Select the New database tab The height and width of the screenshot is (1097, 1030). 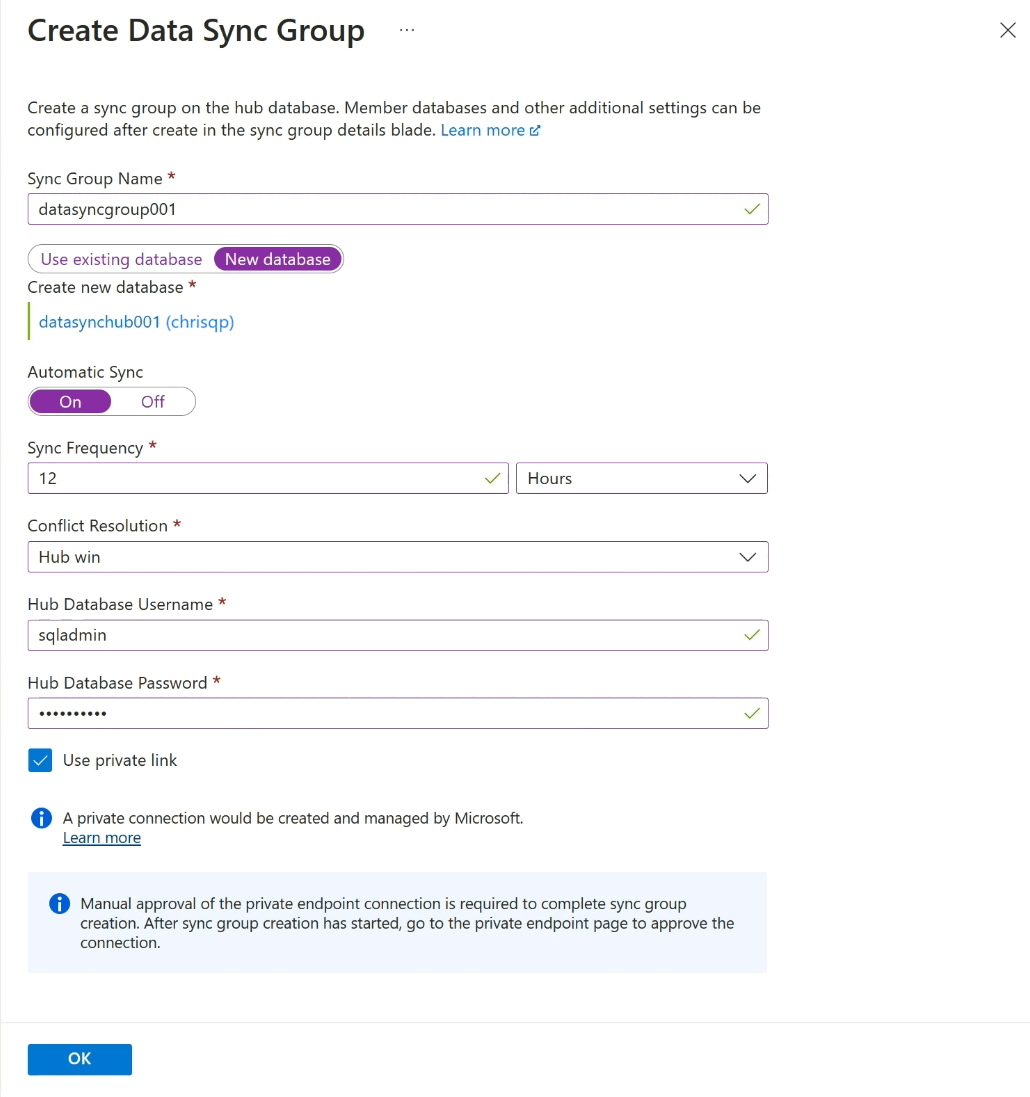277,258
